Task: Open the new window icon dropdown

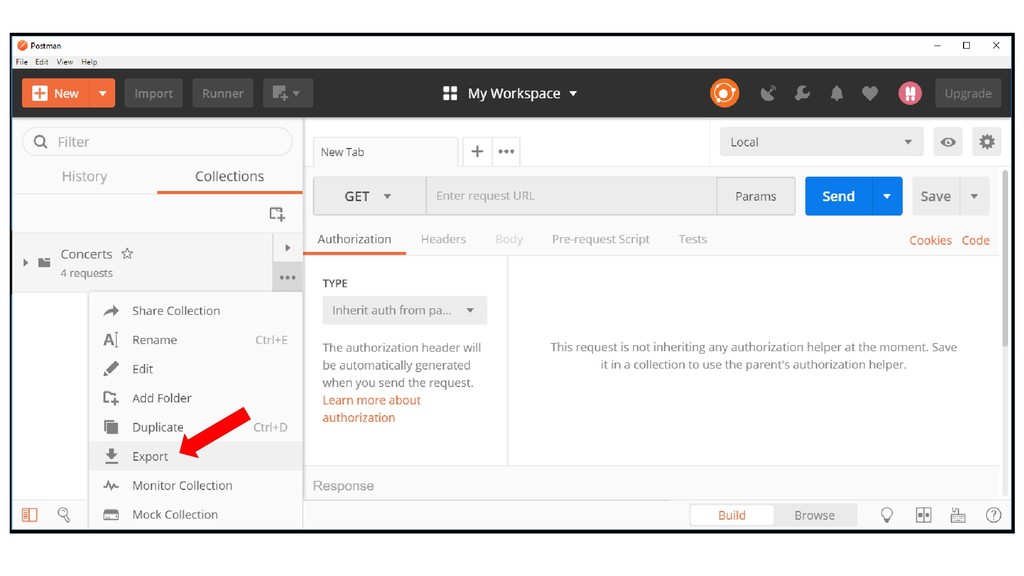Action: point(287,93)
